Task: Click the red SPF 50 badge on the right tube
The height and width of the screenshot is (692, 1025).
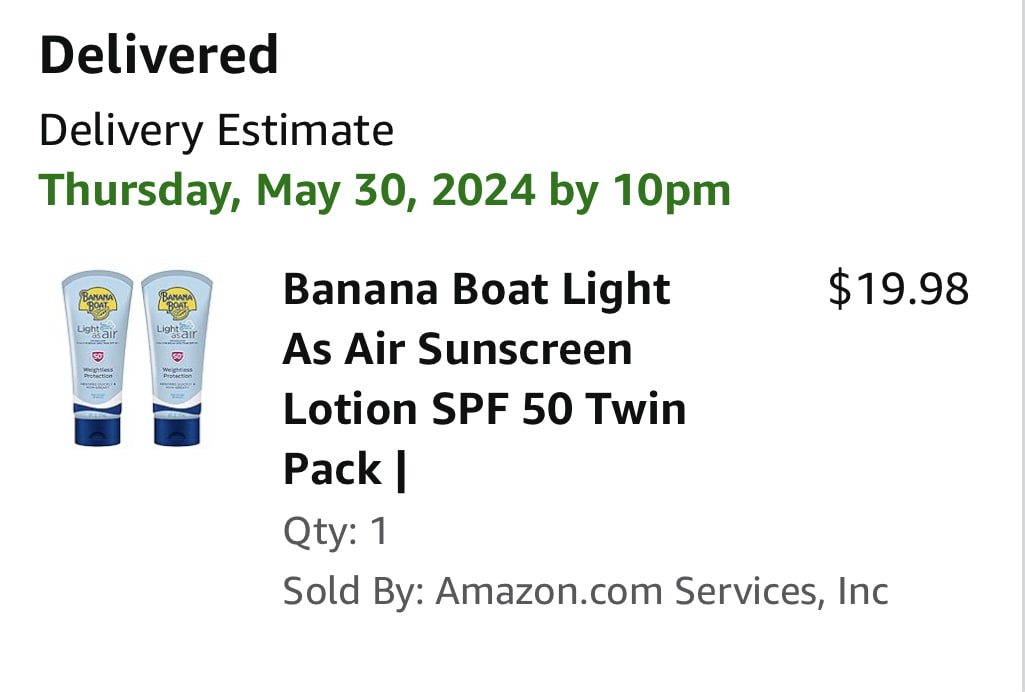Action: (177, 356)
